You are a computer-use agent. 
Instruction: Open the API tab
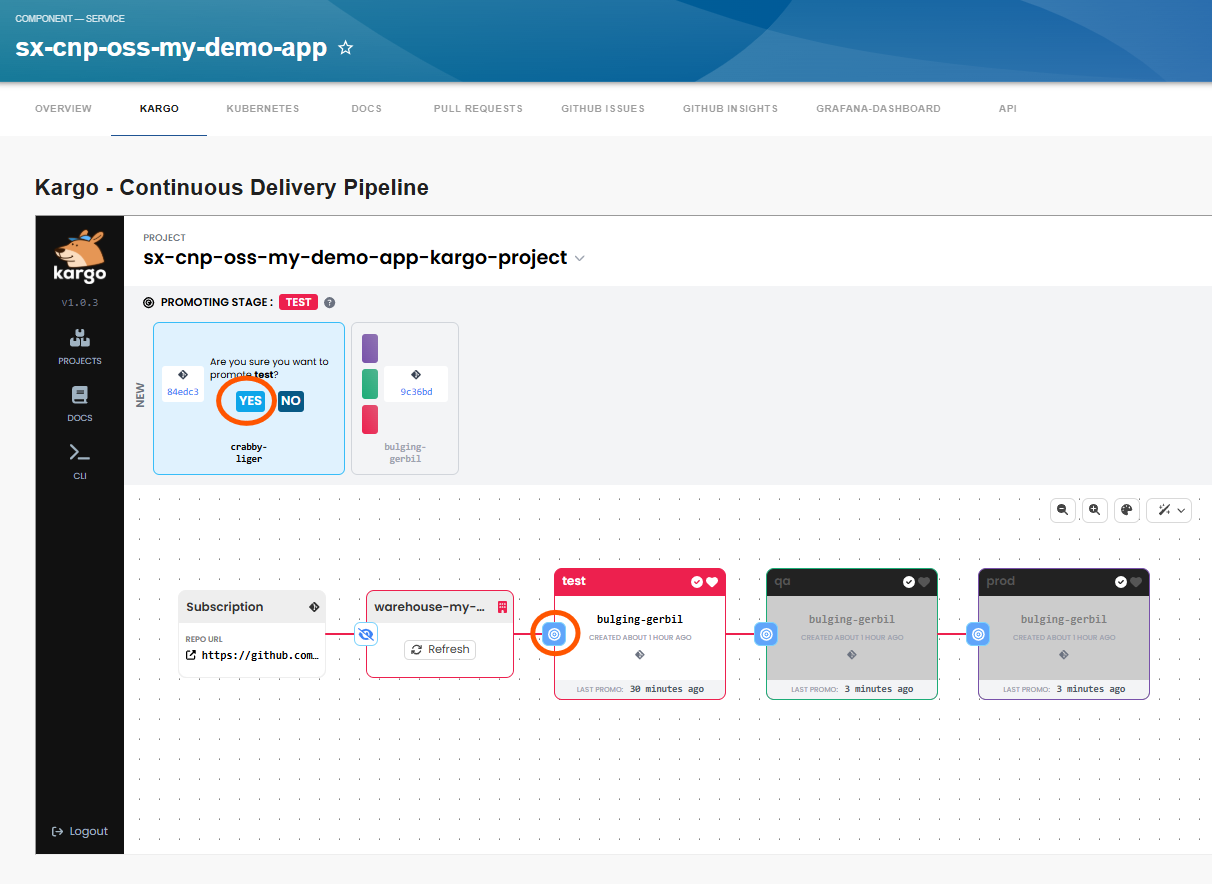1008,108
